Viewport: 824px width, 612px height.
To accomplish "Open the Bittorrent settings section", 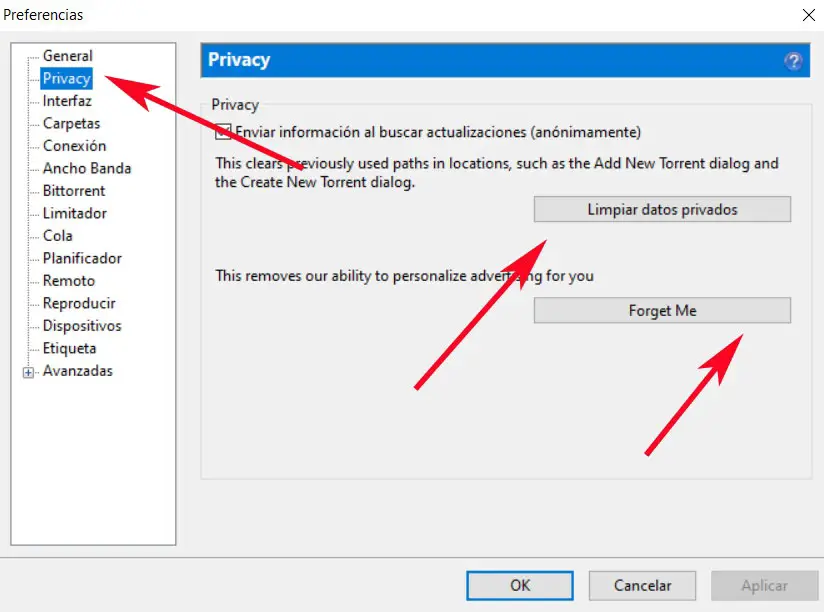I will [x=74, y=191].
